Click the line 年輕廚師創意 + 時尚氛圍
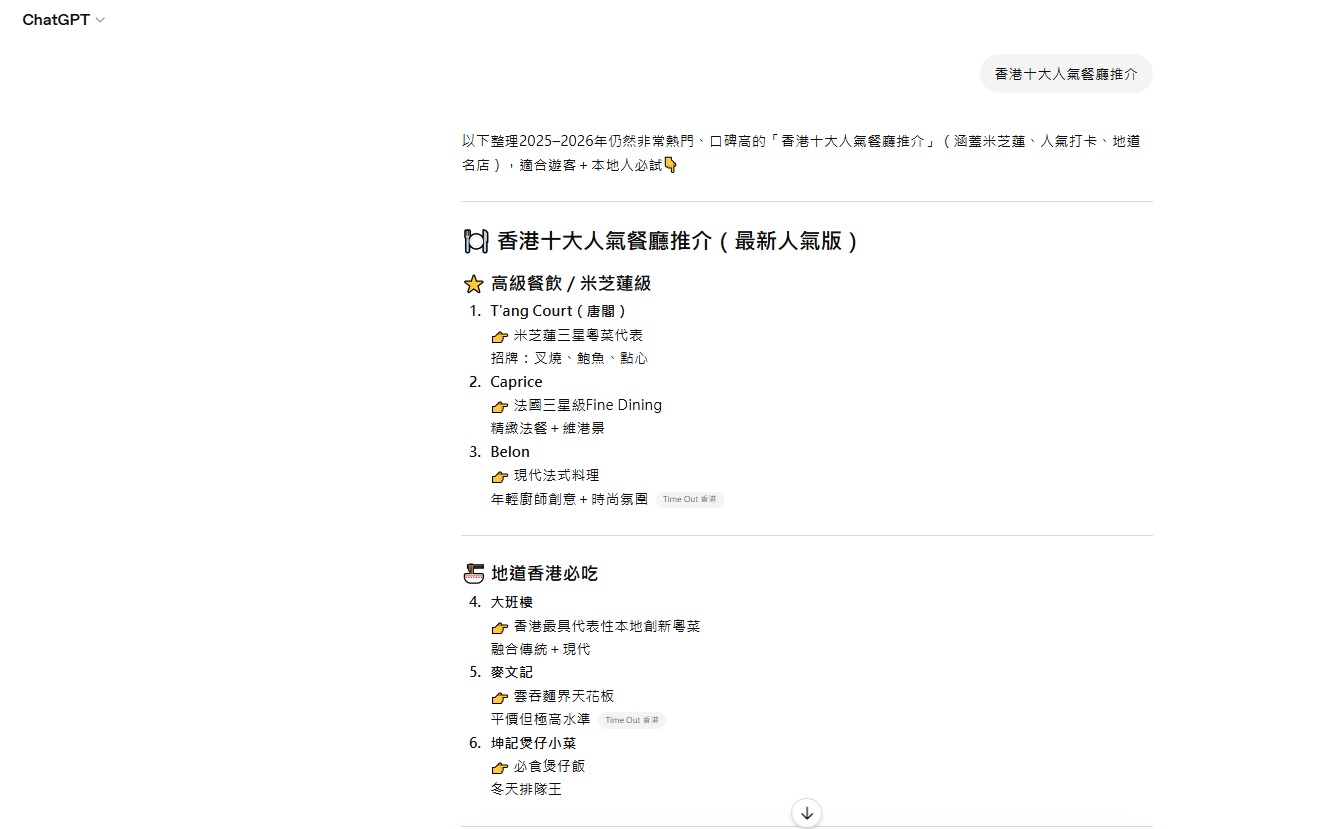1335x829 pixels. (x=569, y=499)
